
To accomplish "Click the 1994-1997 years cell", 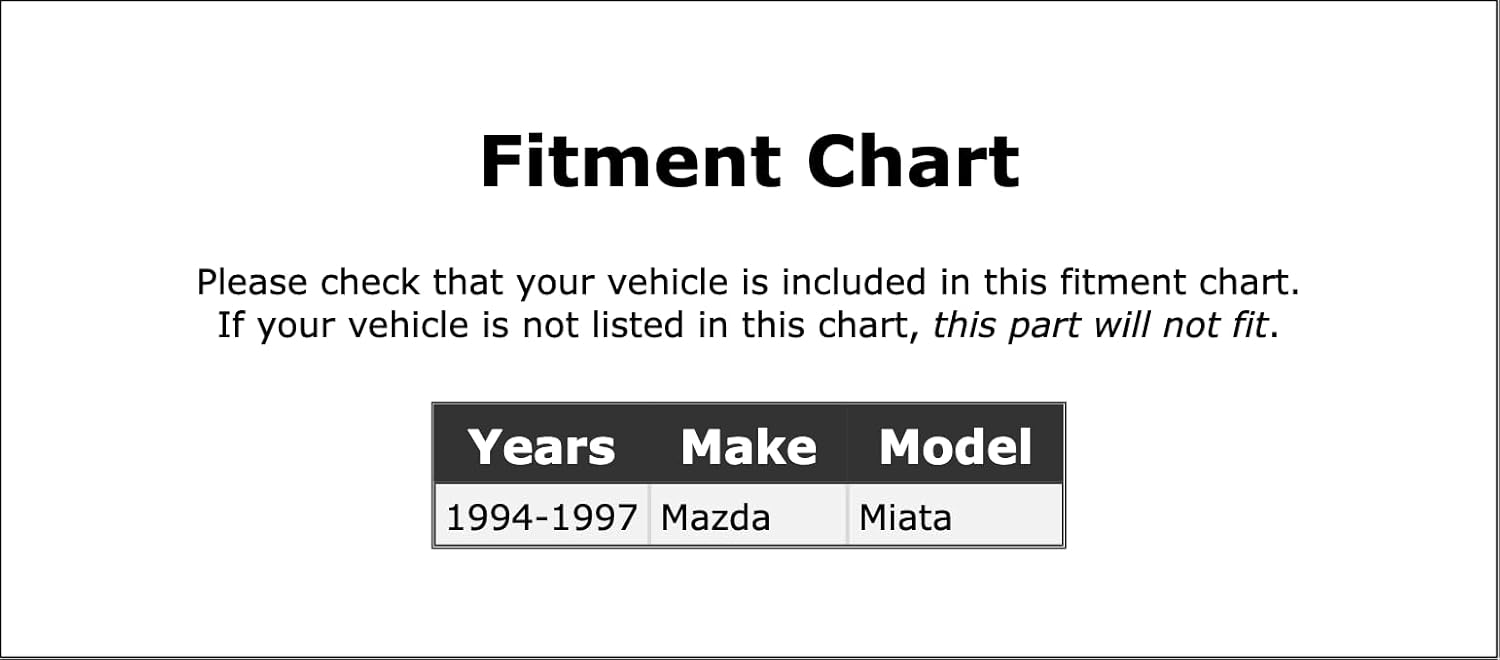I will [542, 516].
